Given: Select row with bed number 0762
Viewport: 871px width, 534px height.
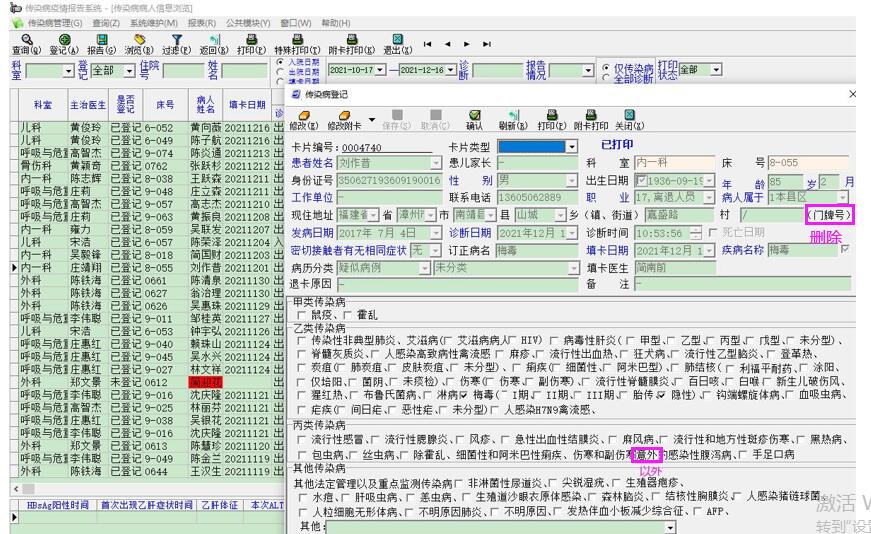Looking at the screenshot, I should (x=147, y=166).
